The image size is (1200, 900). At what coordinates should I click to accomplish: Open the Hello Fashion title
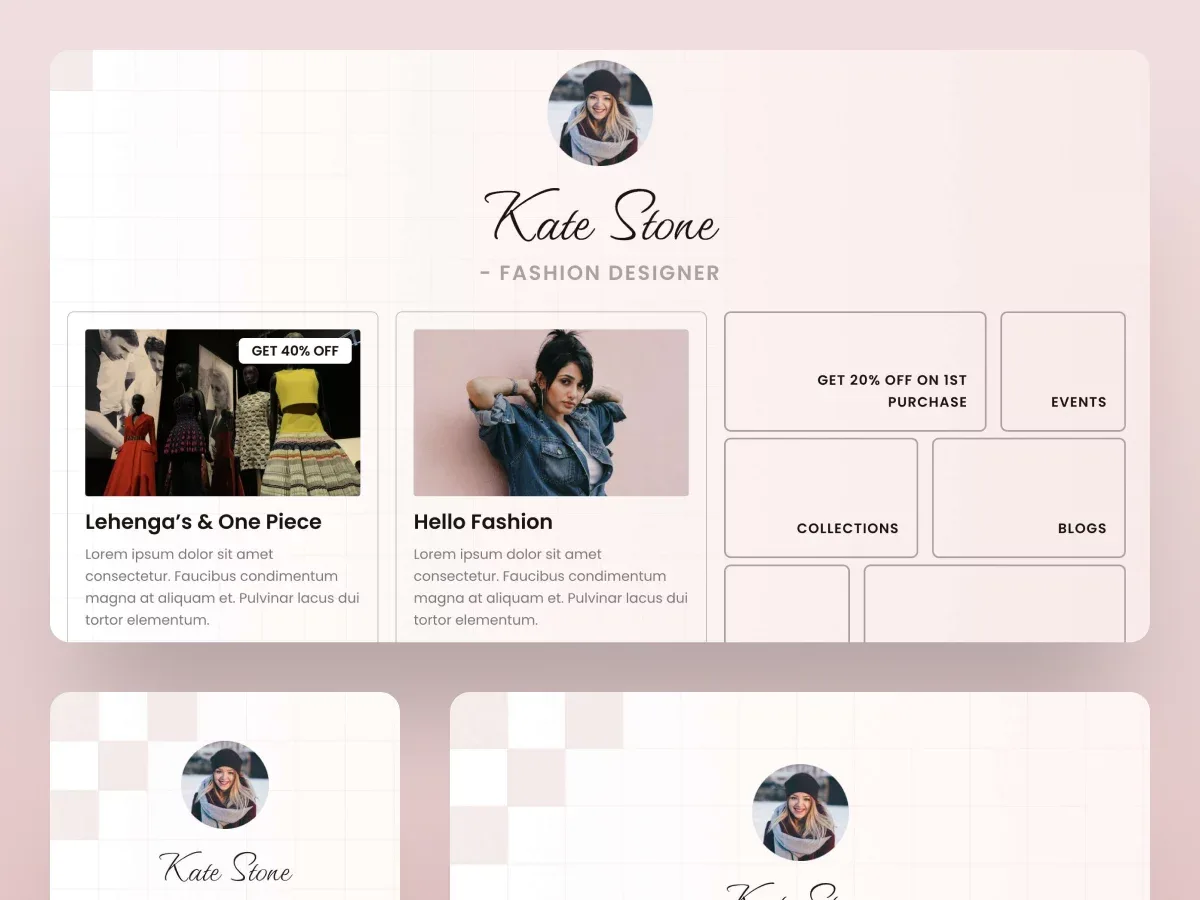(x=483, y=522)
